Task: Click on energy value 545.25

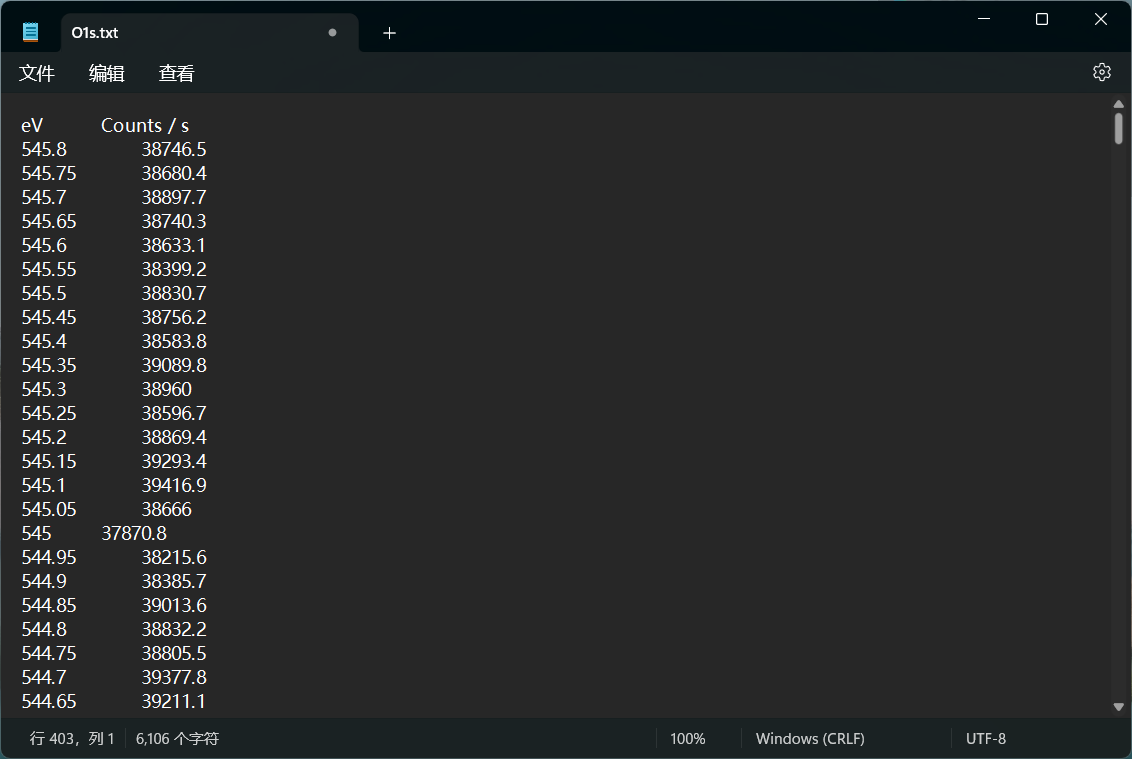Action: coord(48,413)
